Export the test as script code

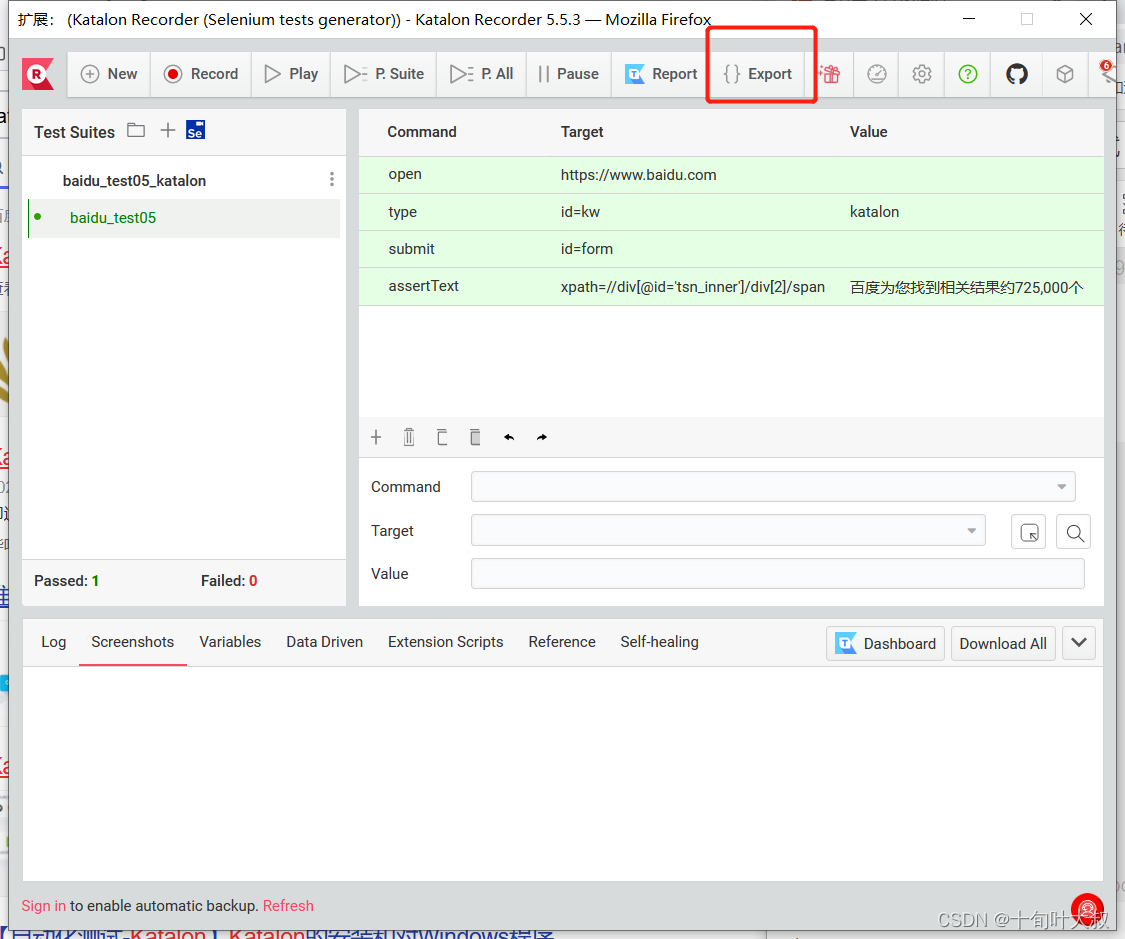758,74
